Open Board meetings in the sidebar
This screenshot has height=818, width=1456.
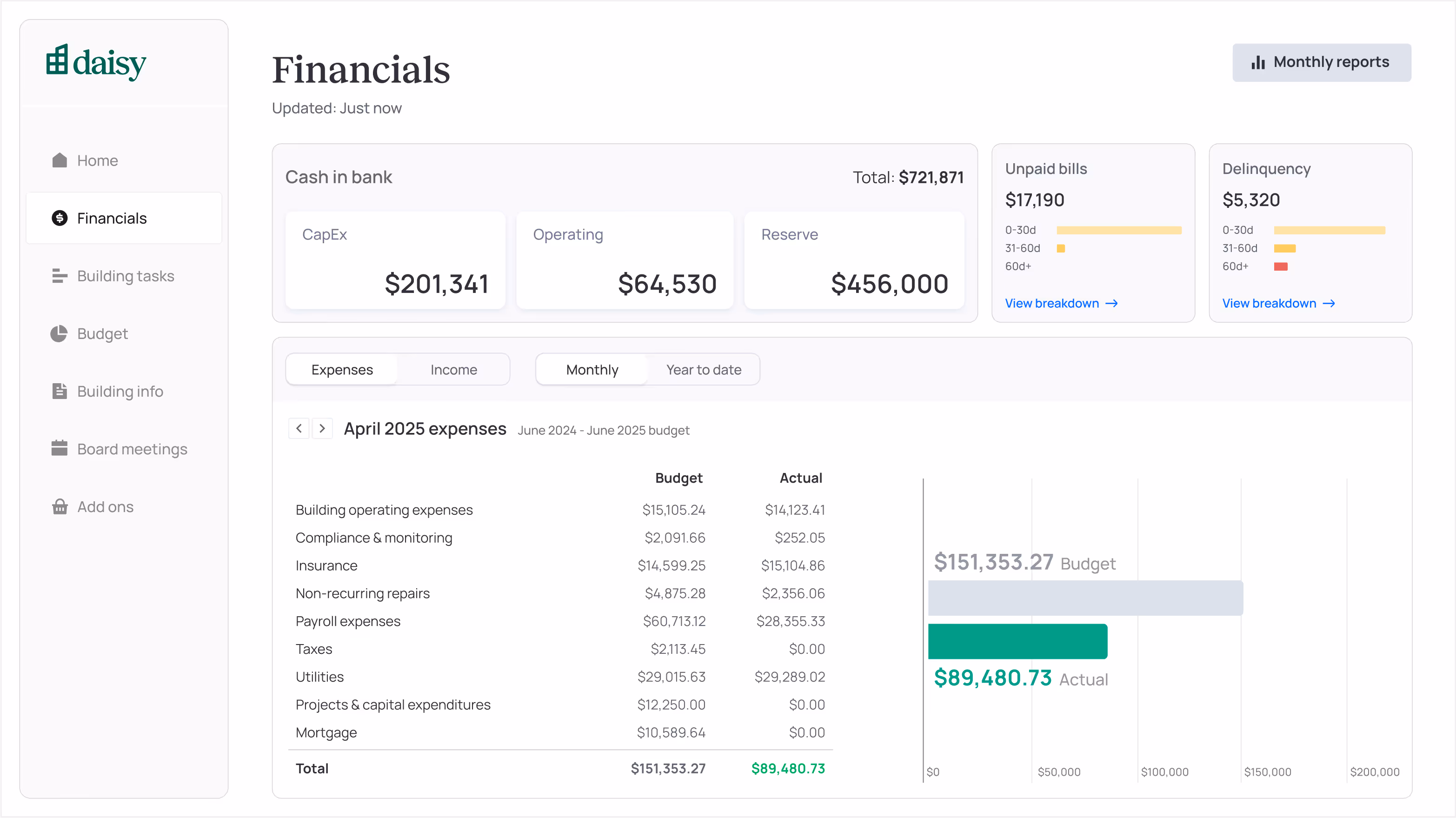[132, 449]
